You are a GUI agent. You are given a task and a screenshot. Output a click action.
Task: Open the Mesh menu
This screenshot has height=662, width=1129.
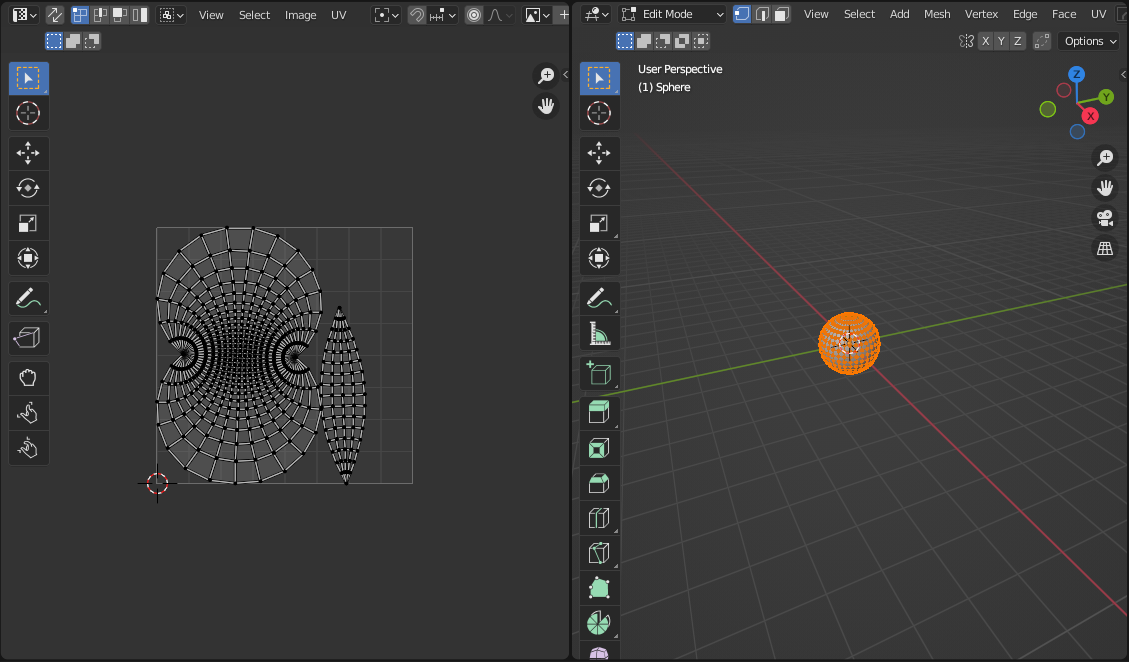(937, 14)
